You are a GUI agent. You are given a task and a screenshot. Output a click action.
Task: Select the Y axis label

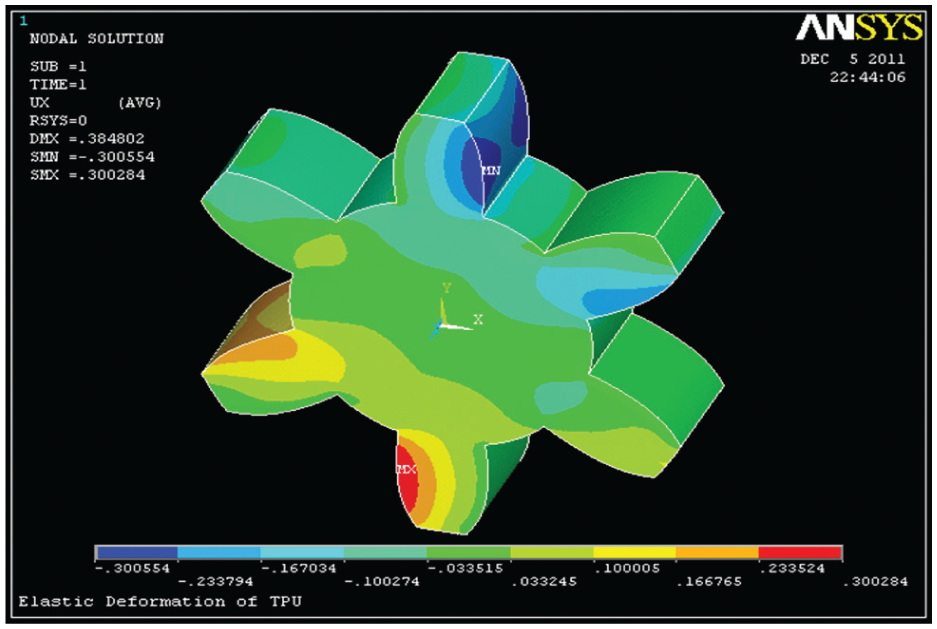446,289
